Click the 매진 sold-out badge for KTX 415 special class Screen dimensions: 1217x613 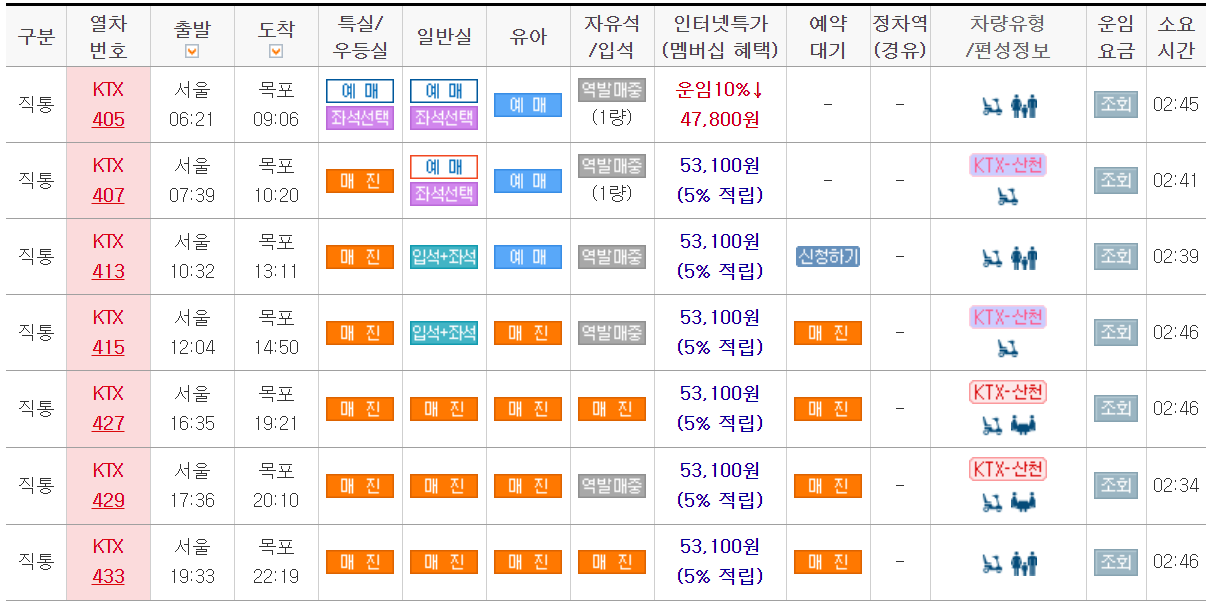(x=359, y=332)
